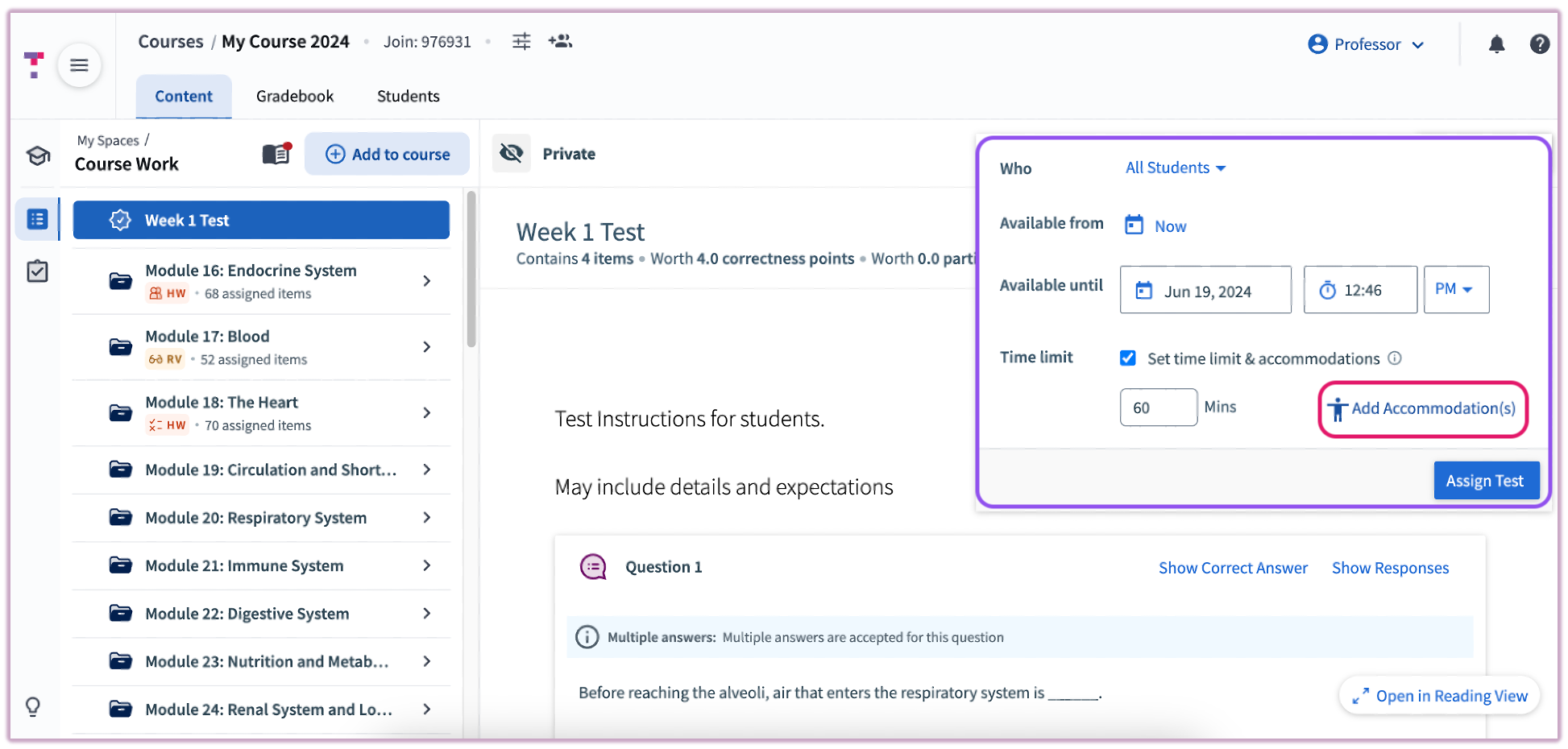
Task: Switch to the Gradebook tab
Action: tap(295, 97)
